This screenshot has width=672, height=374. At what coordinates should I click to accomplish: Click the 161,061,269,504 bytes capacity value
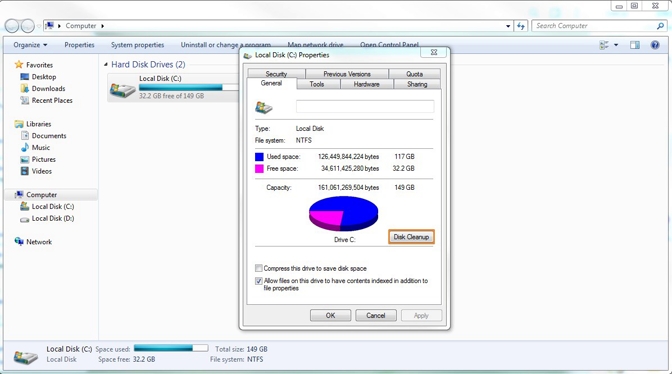[348, 188]
